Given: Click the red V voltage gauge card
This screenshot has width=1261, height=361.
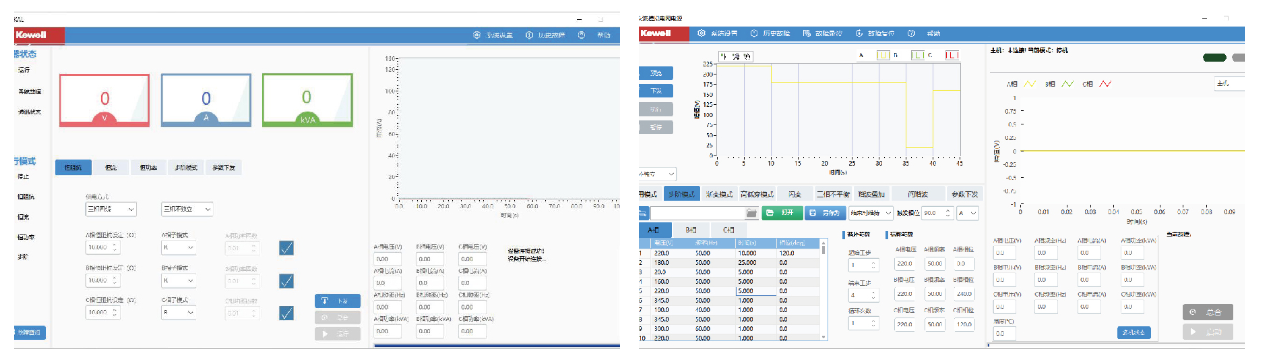Looking at the screenshot, I should (104, 99).
